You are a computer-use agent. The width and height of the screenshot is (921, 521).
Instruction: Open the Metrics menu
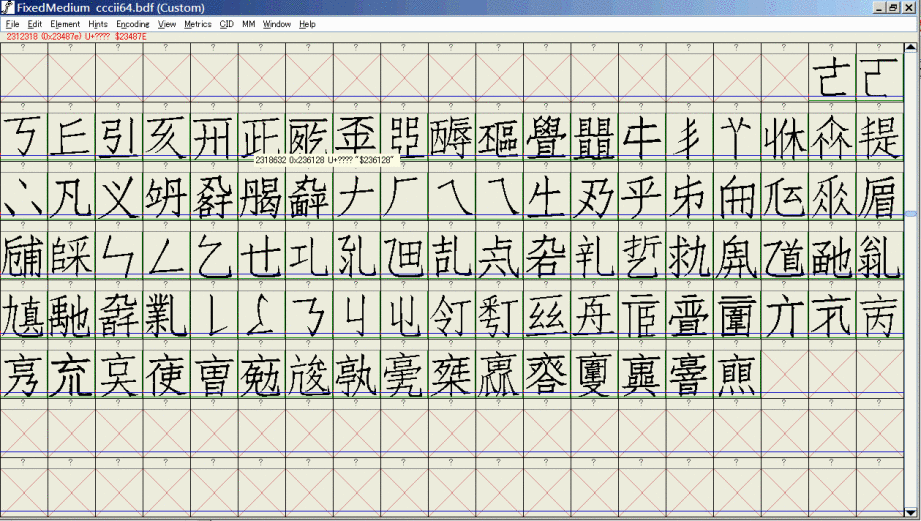point(198,24)
